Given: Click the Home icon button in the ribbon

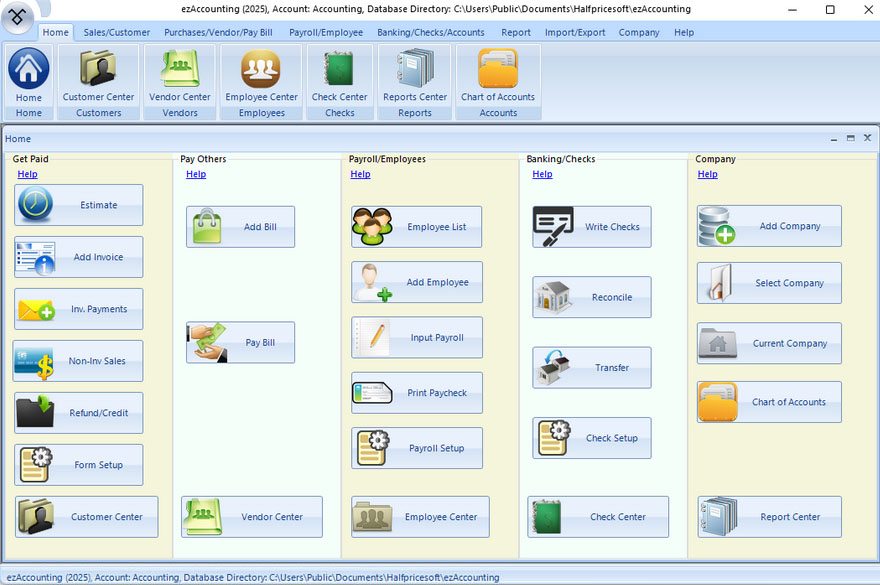Looking at the screenshot, I should tap(29, 76).
